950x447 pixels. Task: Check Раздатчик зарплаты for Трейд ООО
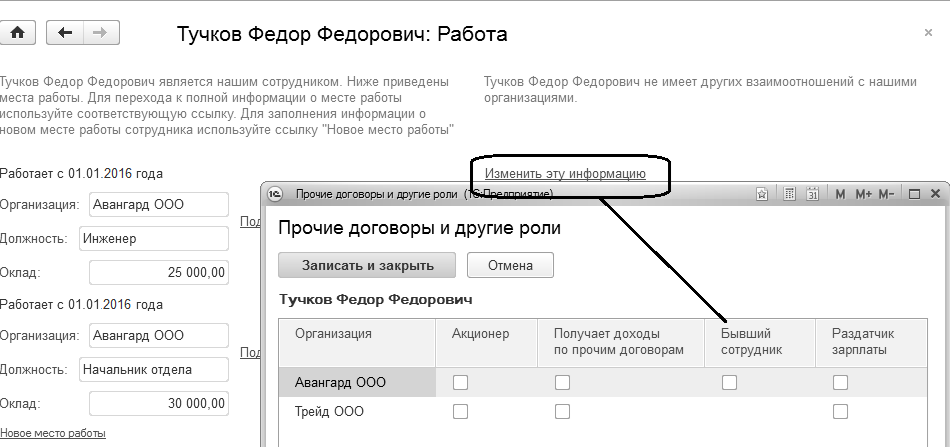tap(840, 411)
